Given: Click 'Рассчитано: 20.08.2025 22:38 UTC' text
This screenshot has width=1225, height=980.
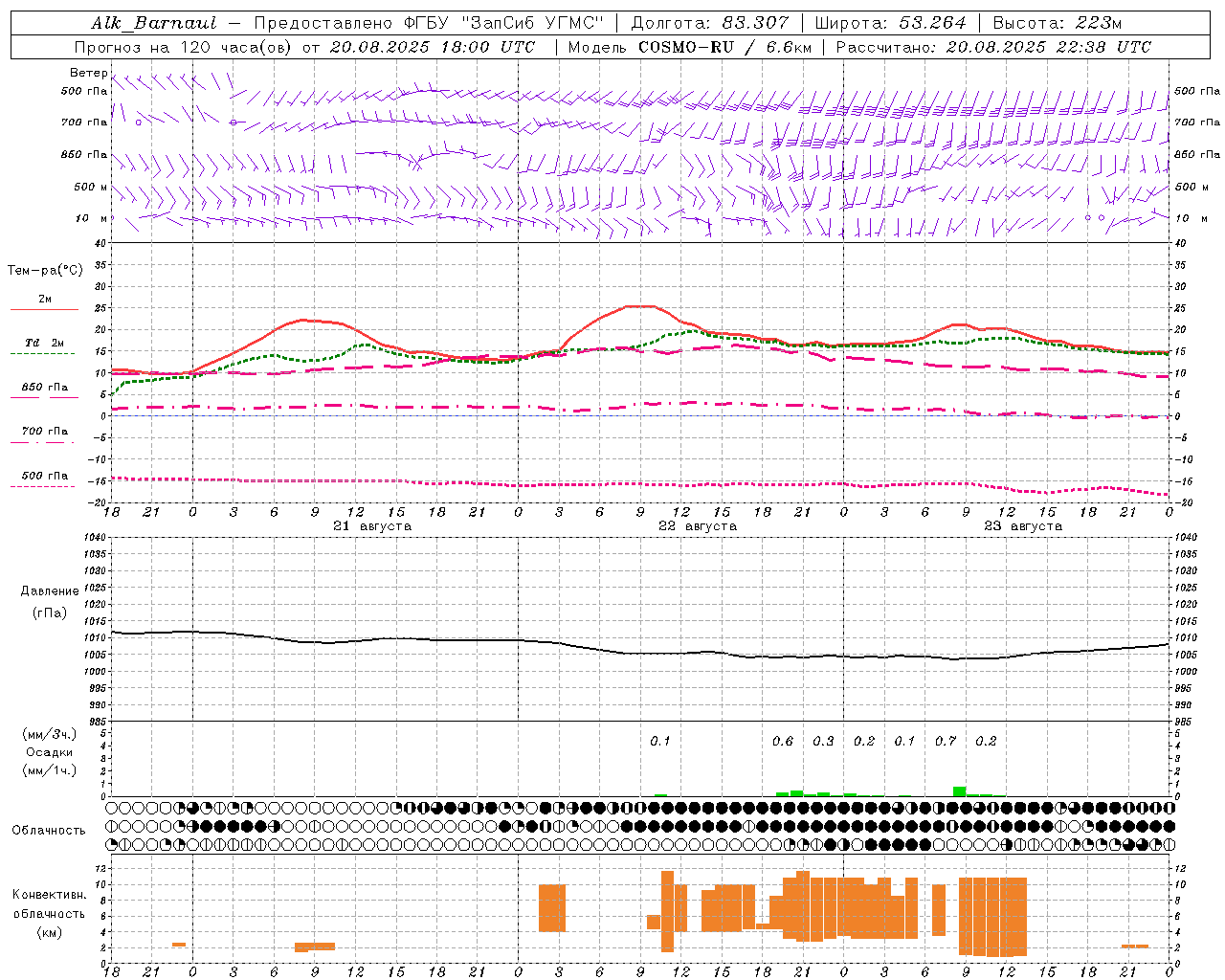Looking at the screenshot, I should click(x=993, y=47).
